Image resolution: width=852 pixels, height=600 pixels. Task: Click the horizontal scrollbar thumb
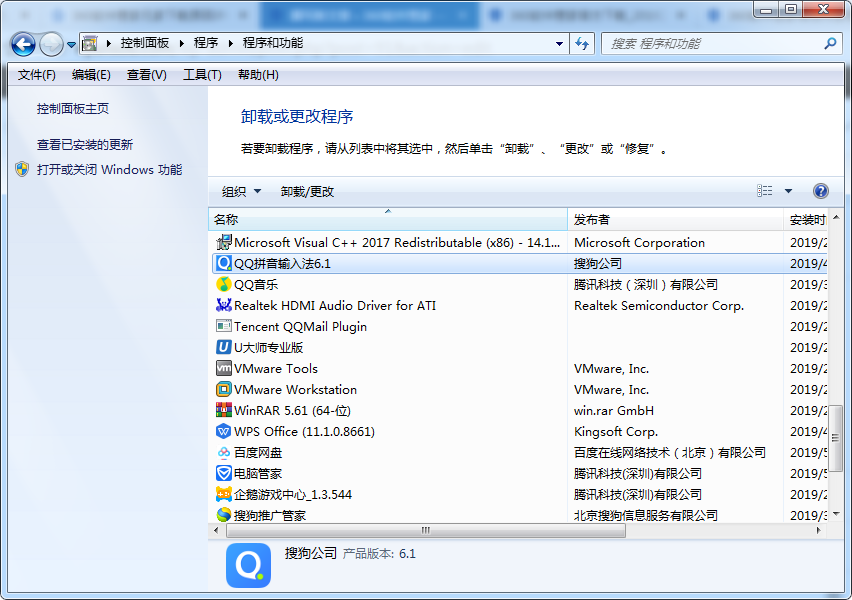pyautogui.click(x=425, y=530)
